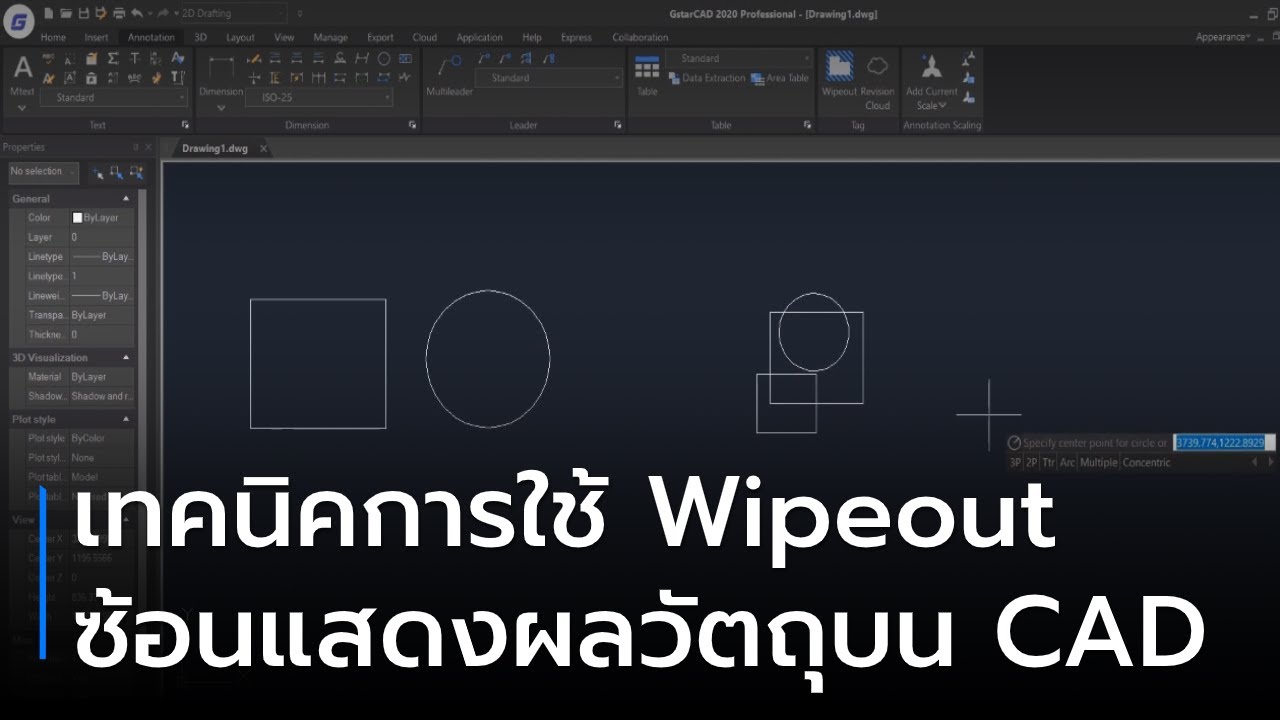Click the Color ByLayer swatch
Image resolution: width=1280 pixels, height=720 pixels.
pyautogui.click(x=77, y=218)
